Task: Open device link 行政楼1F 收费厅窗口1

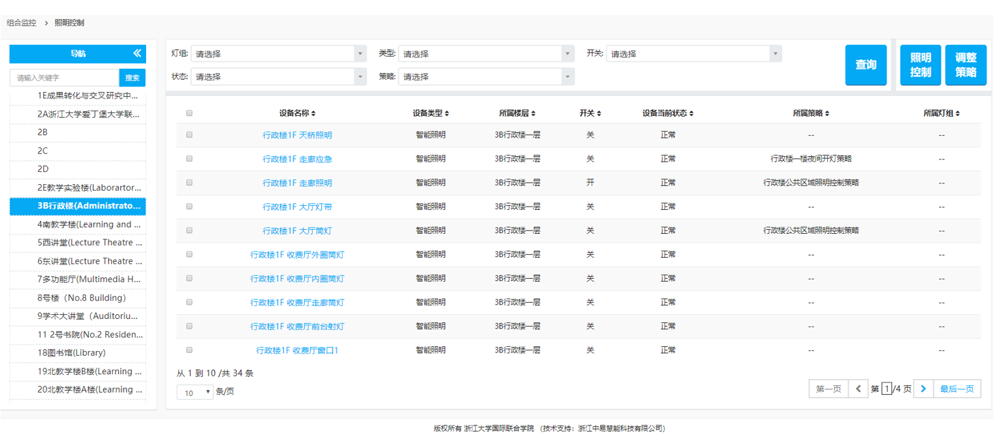Action: tap(297, 350)
